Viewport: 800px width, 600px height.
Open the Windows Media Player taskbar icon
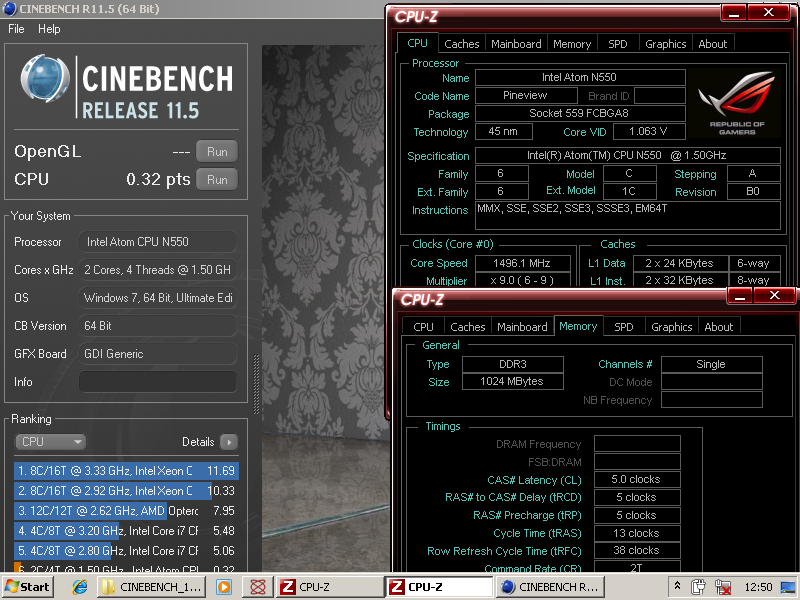pyautogui.click(x=223, y=587)
